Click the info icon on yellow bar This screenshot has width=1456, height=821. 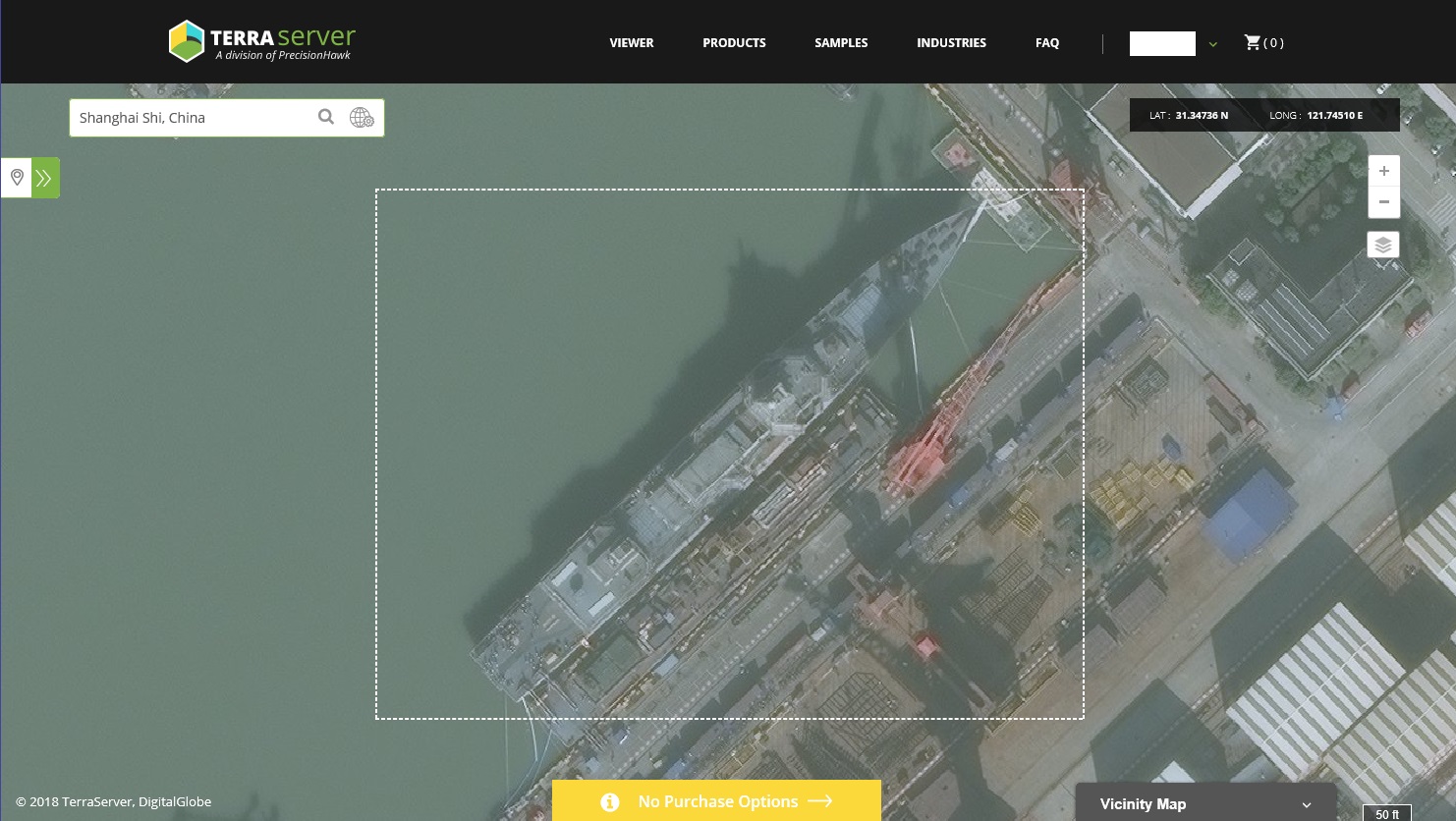610,802
